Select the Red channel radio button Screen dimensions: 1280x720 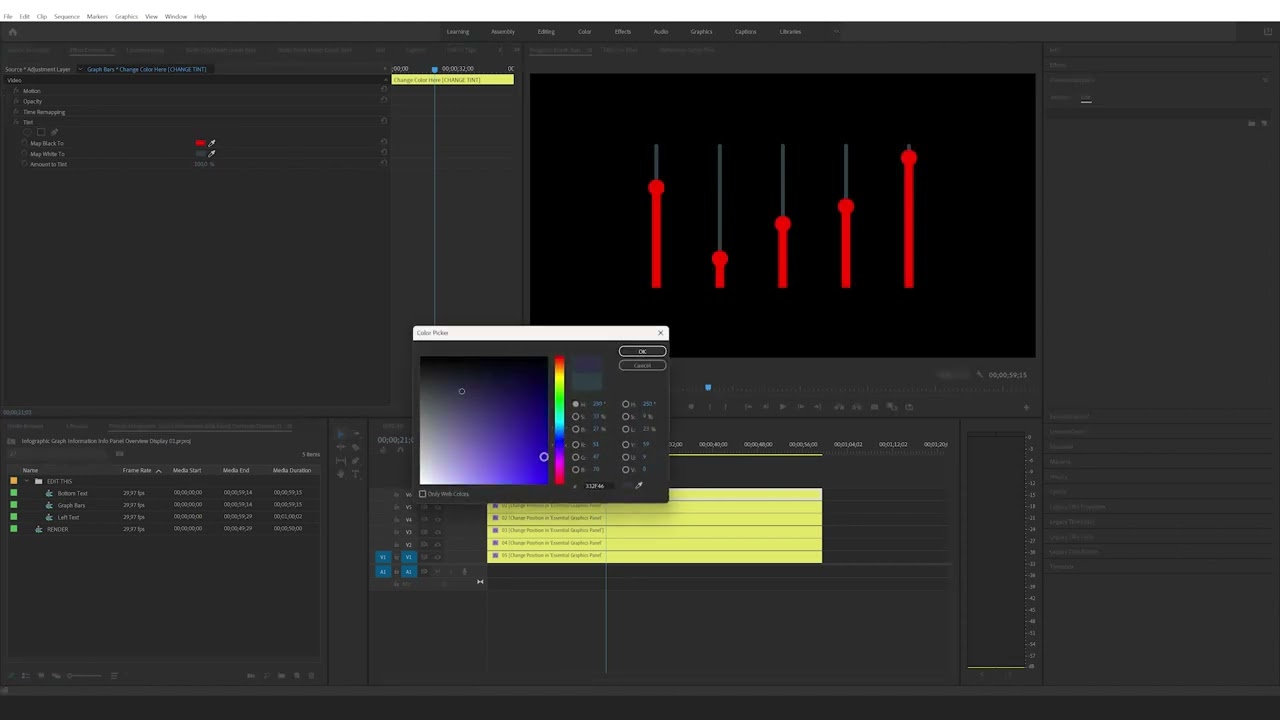click(576, 444)
